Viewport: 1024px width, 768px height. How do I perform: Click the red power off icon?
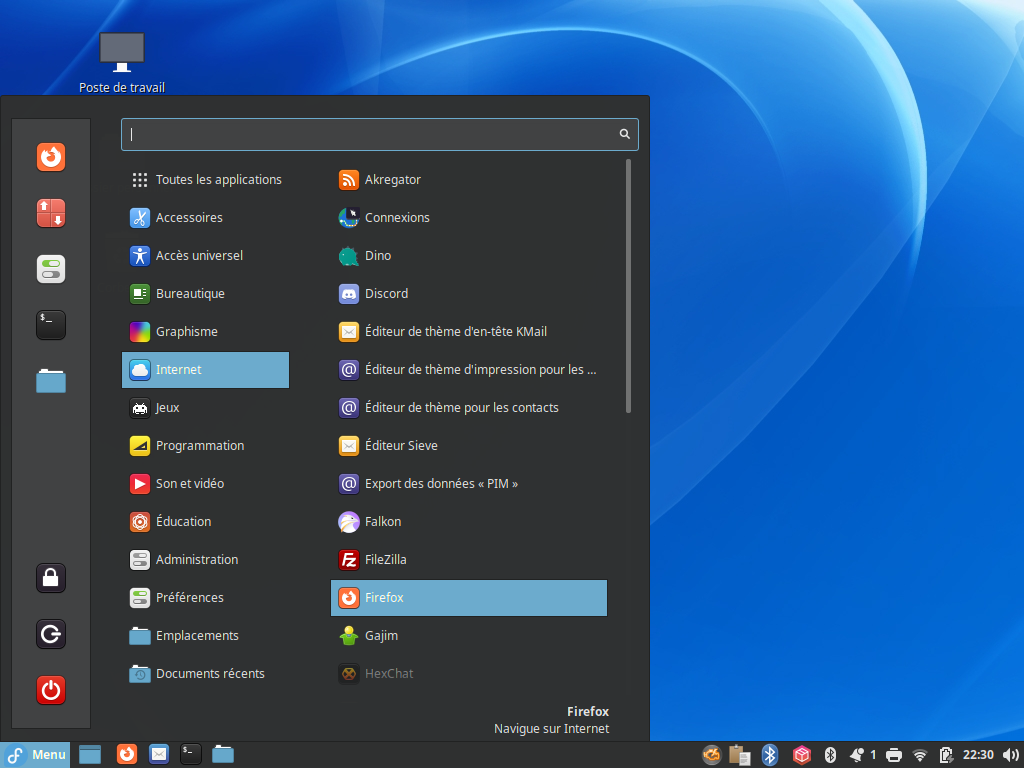(51, 690)
